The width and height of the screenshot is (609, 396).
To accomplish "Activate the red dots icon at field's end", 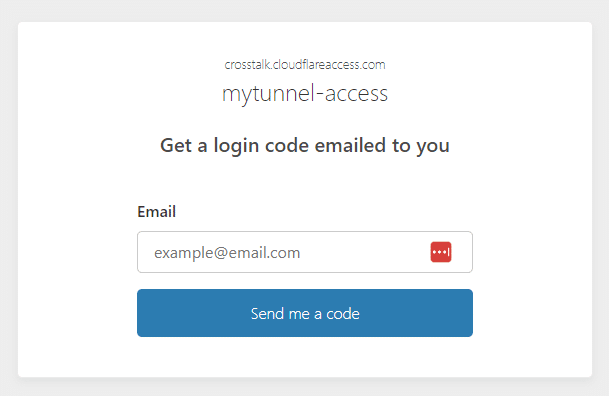I will coord(441,252).
